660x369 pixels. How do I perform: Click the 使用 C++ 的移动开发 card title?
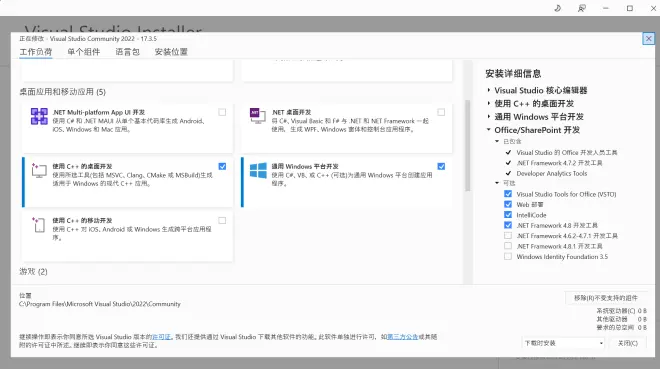tap(82, 220)
